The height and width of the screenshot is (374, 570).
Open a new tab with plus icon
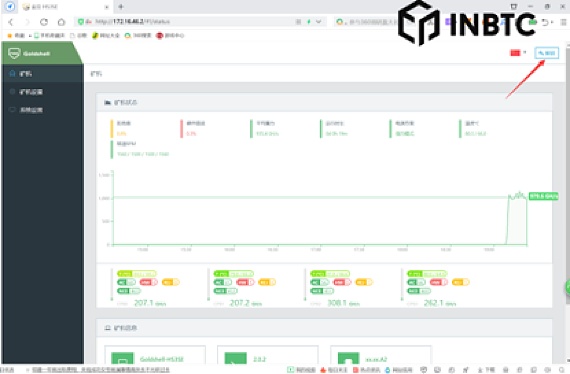[x=121, y=7]
